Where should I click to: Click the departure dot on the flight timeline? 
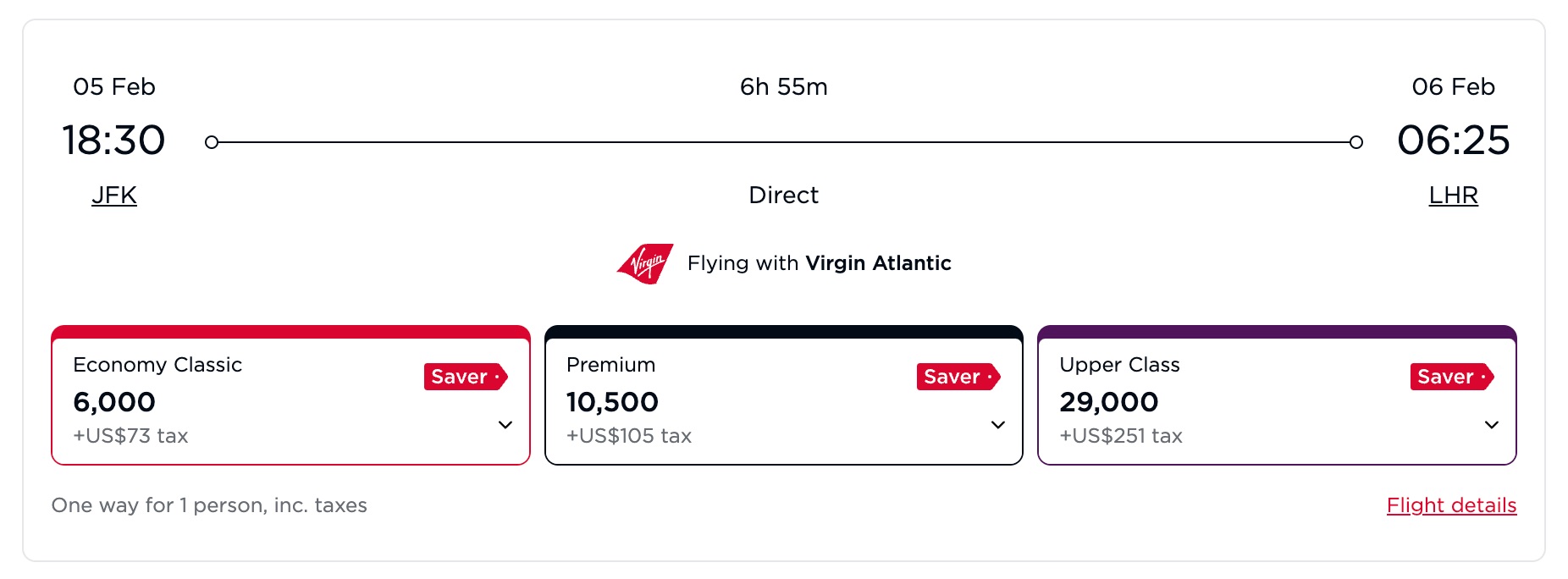(211, 141)
